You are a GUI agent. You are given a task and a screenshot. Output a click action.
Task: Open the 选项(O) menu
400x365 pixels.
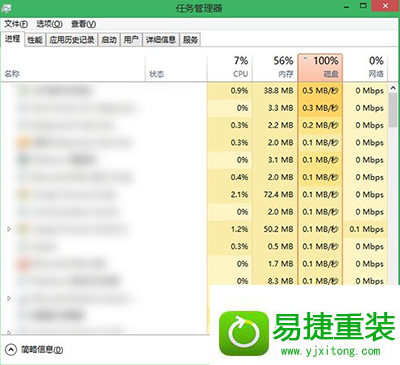click(x=49, y=24)
